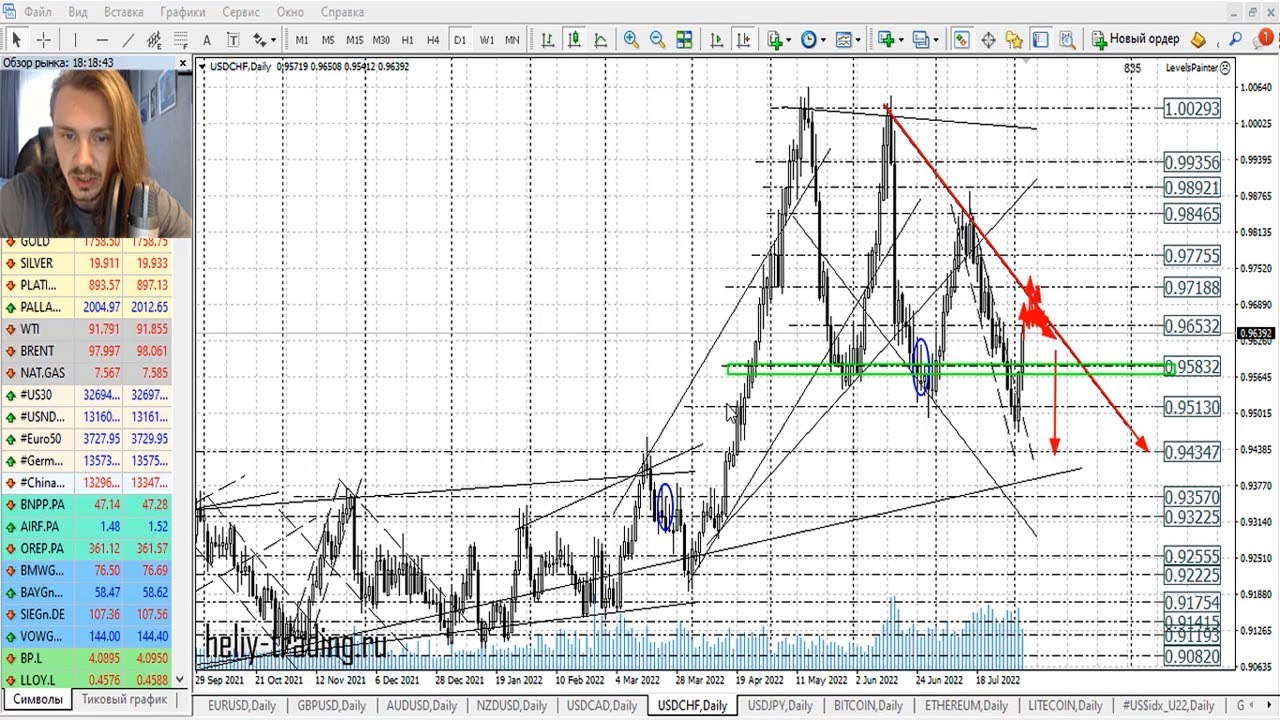Open the USDJPY,Daily chart tab
The image size is (1280, 720).
point(779,706)
